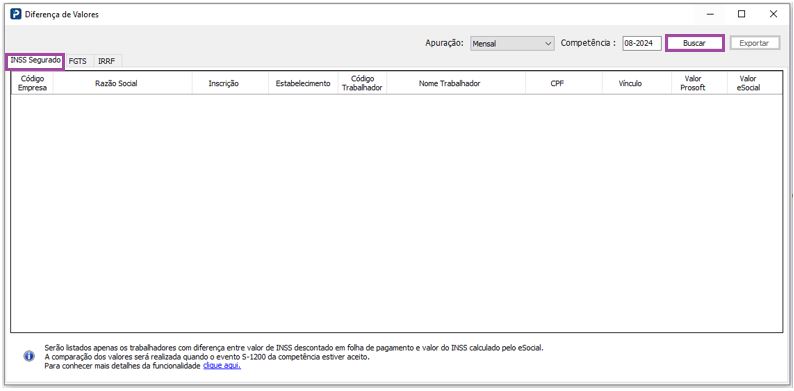Click the note starting 'Serão listados apenas'

click(294, 348)
